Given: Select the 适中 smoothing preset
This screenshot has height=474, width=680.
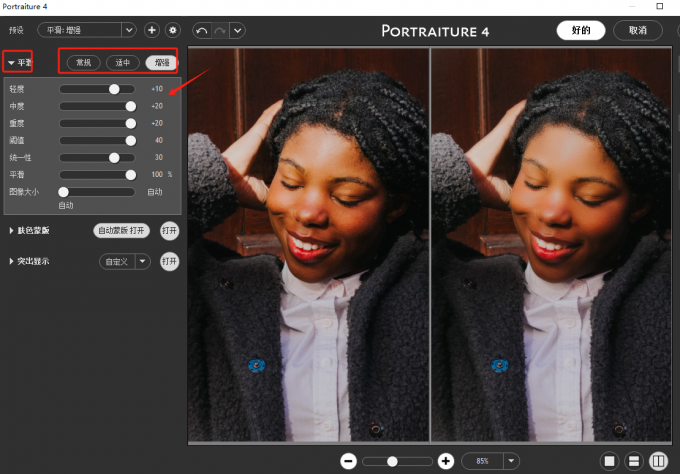Looking at the screenshot, I should pyautogui.click(x=123, y=63).
